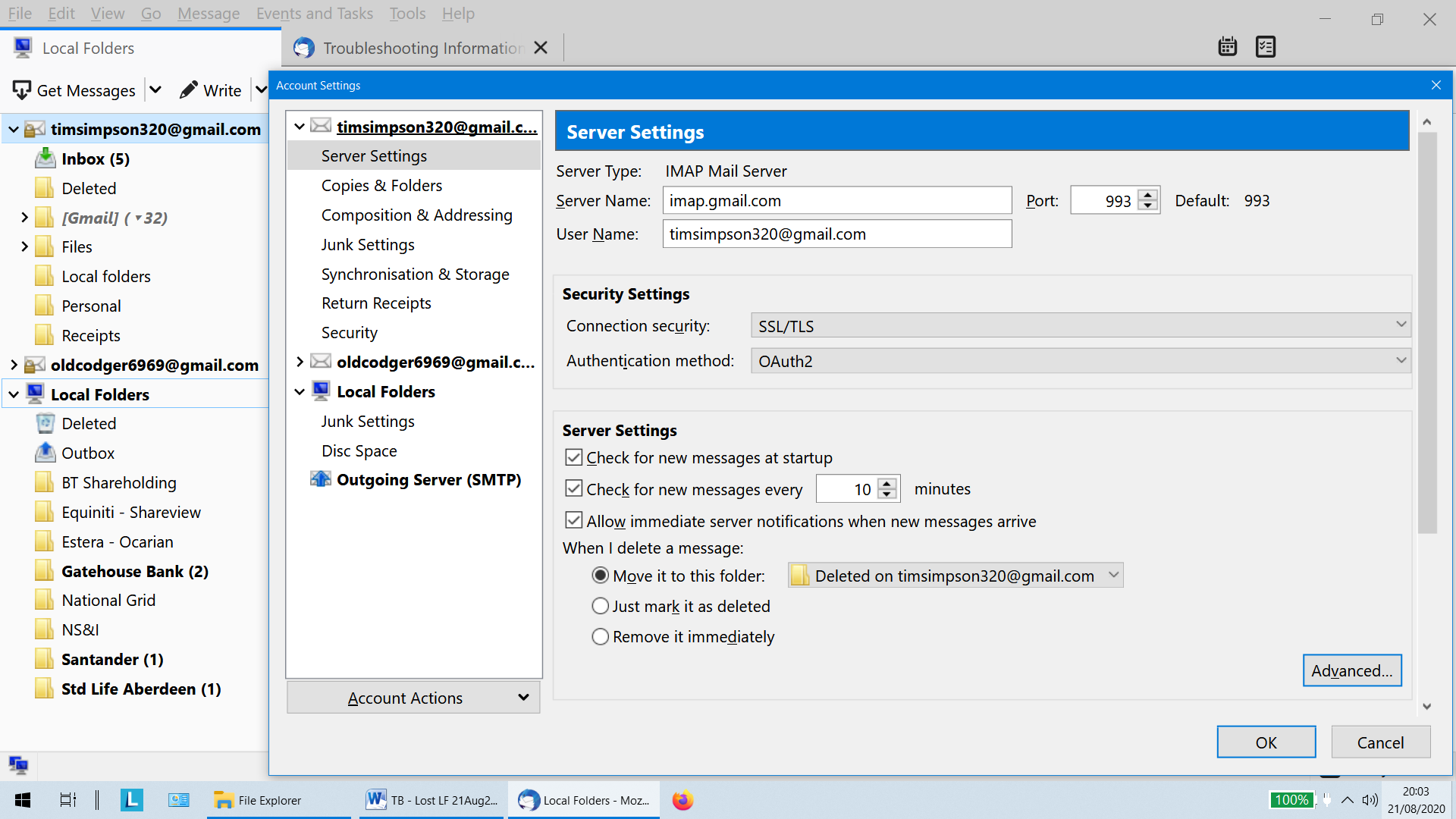This screenshot has width=1456, height=819.
Task: Open the Windows Start menu
Action: pos(23,800)
